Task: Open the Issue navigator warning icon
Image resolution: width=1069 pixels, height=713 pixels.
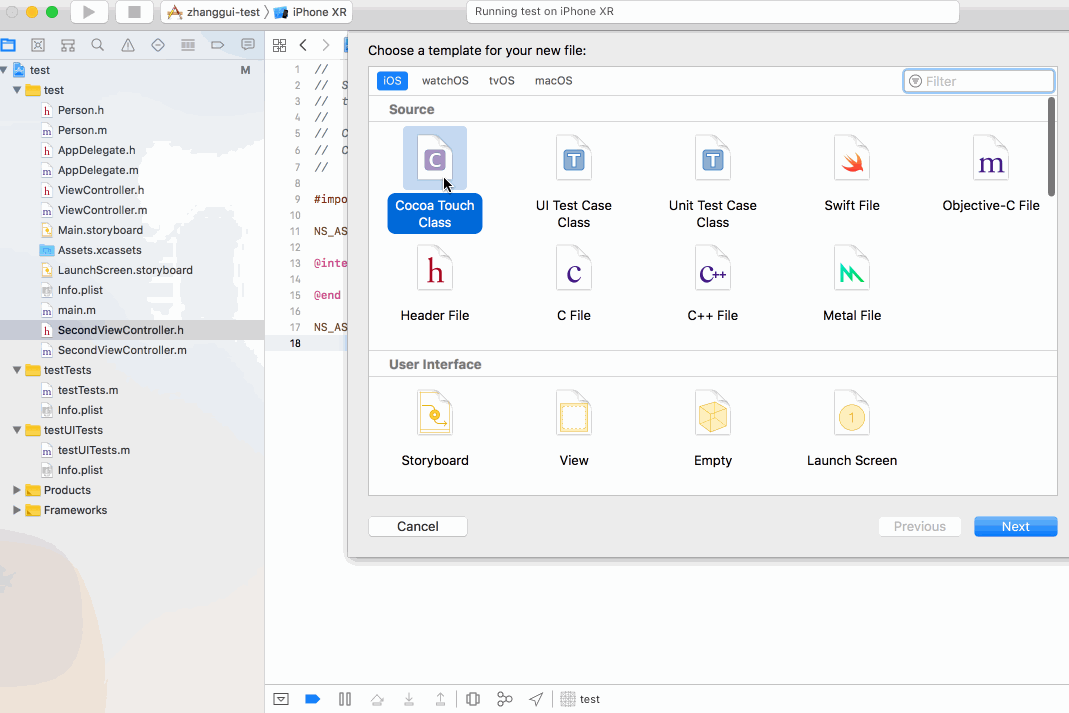Action: point(128,45)
